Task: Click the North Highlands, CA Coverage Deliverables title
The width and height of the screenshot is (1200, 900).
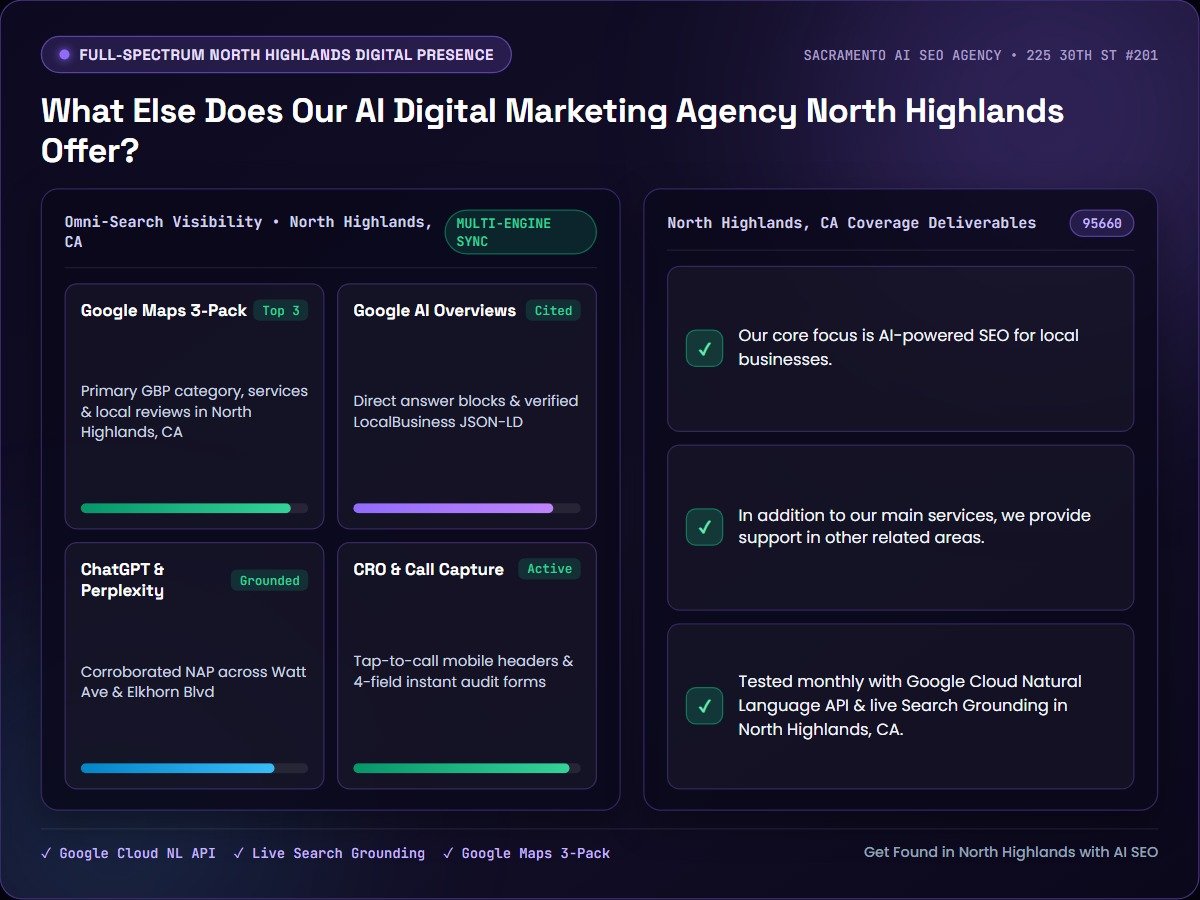Action: point(852,223)
